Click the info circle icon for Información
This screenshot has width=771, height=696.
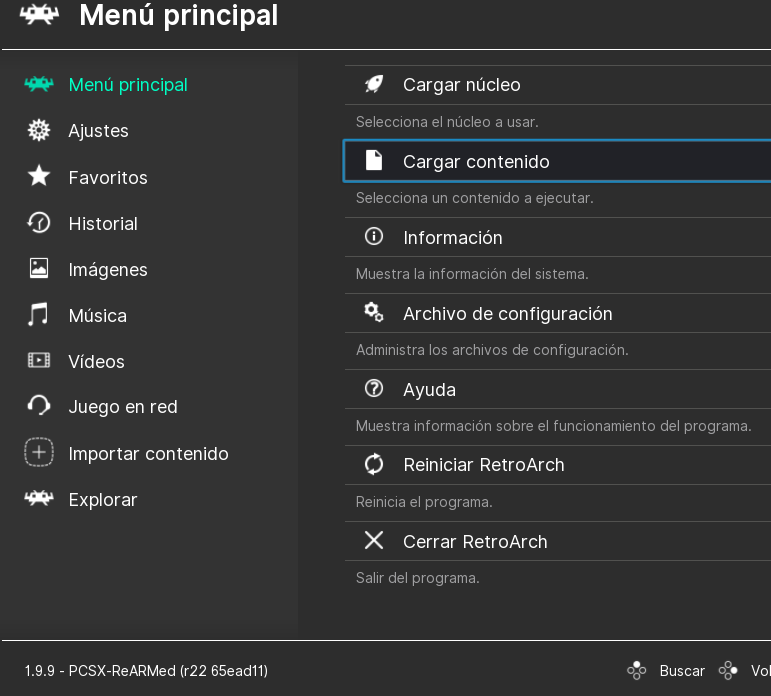tap(374, 237)
